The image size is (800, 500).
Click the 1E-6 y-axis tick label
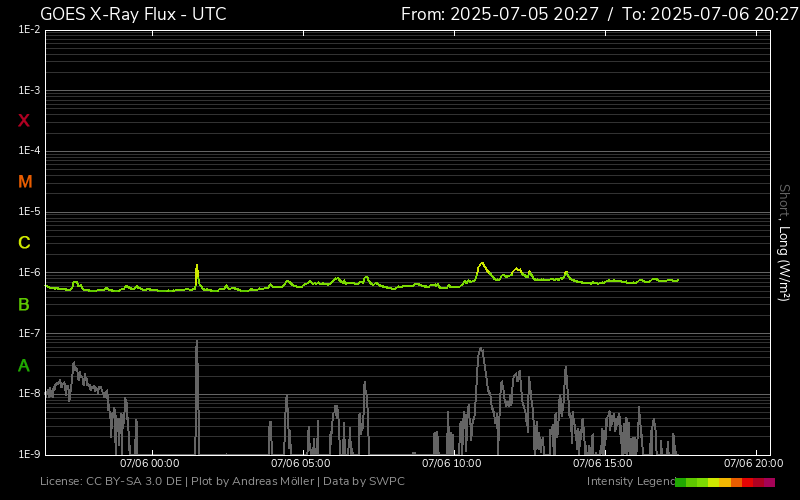29,273
